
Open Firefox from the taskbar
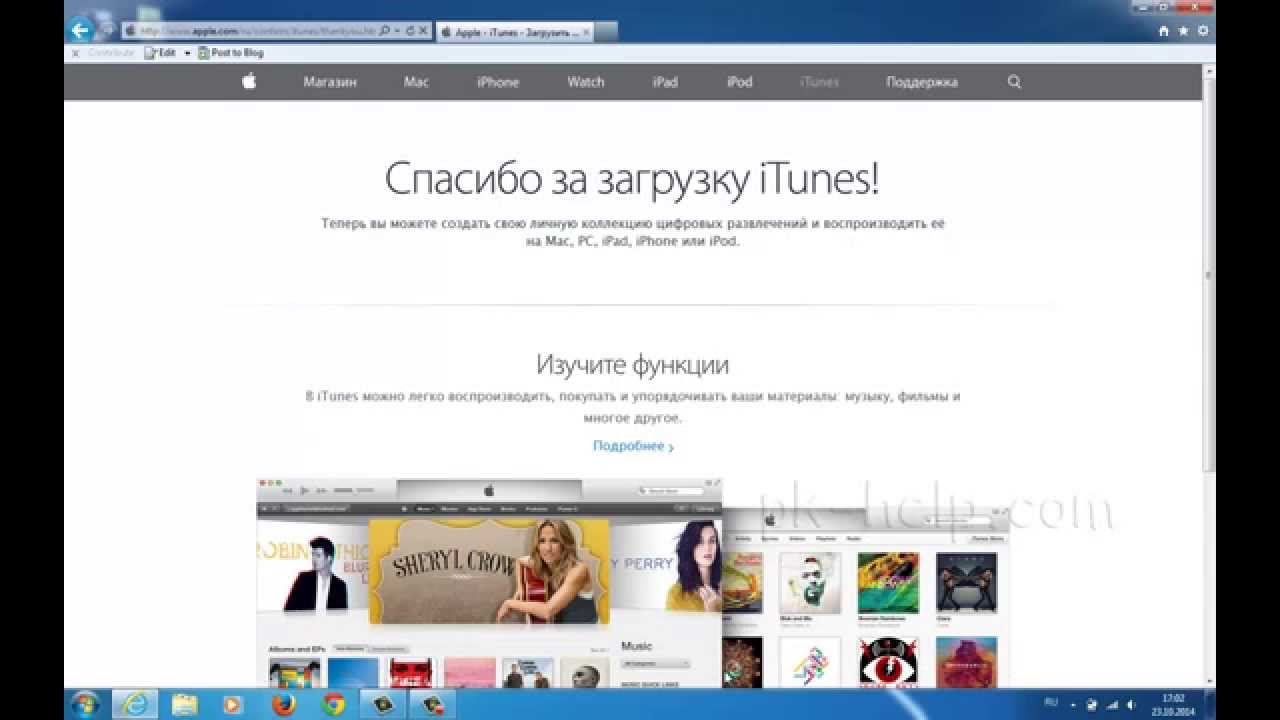pos(284,704)
